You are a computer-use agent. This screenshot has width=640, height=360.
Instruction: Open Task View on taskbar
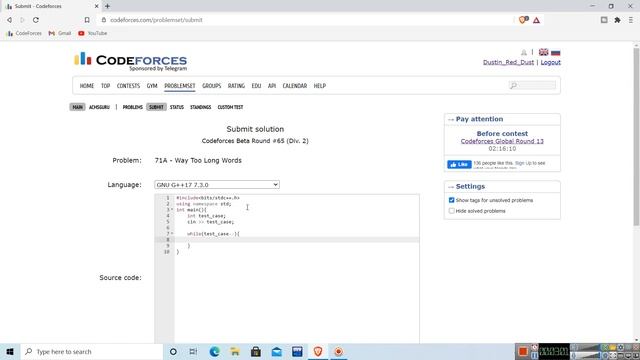tap(193, 351)
